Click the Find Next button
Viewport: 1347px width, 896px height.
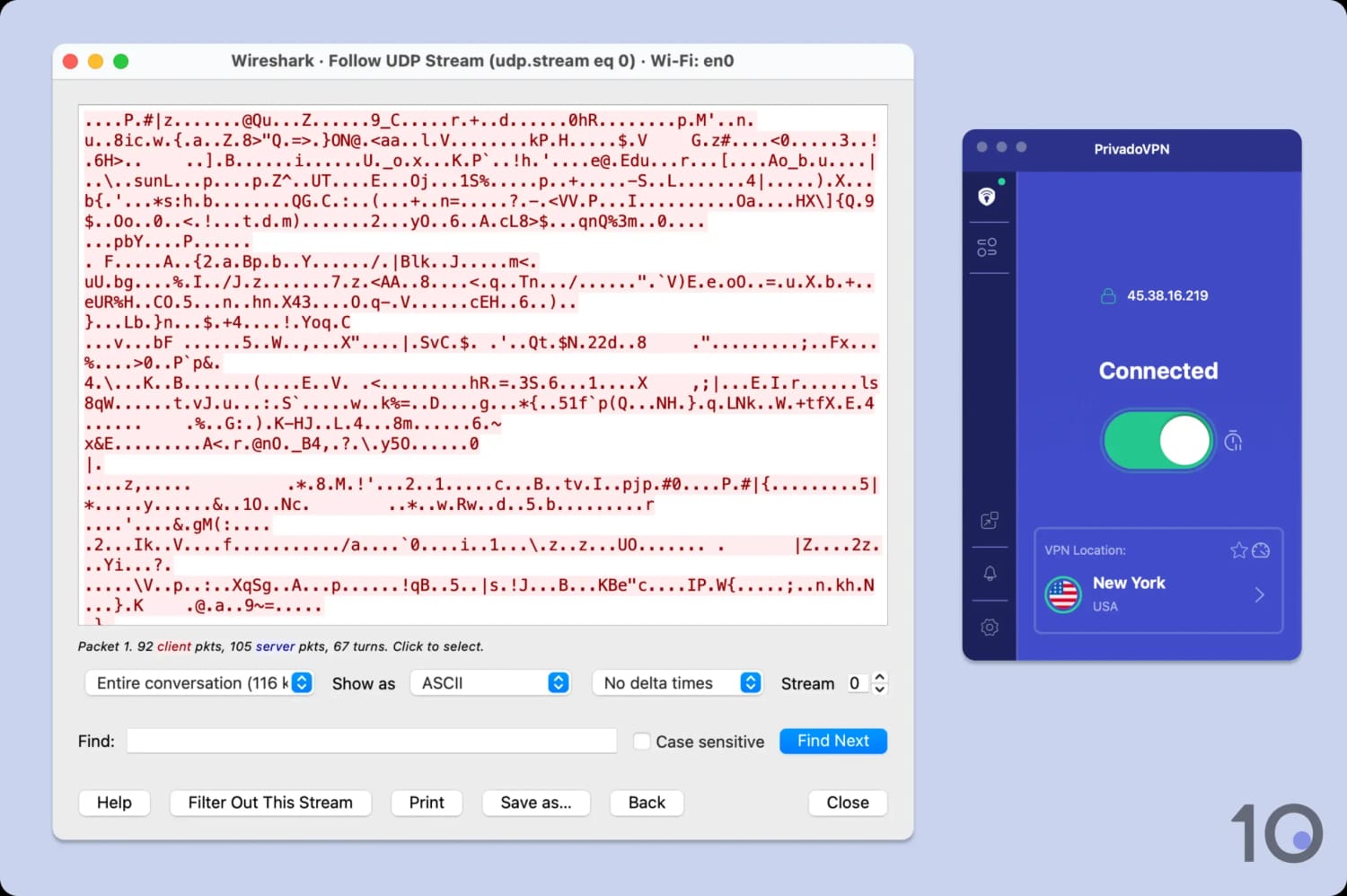pos(832,741)
